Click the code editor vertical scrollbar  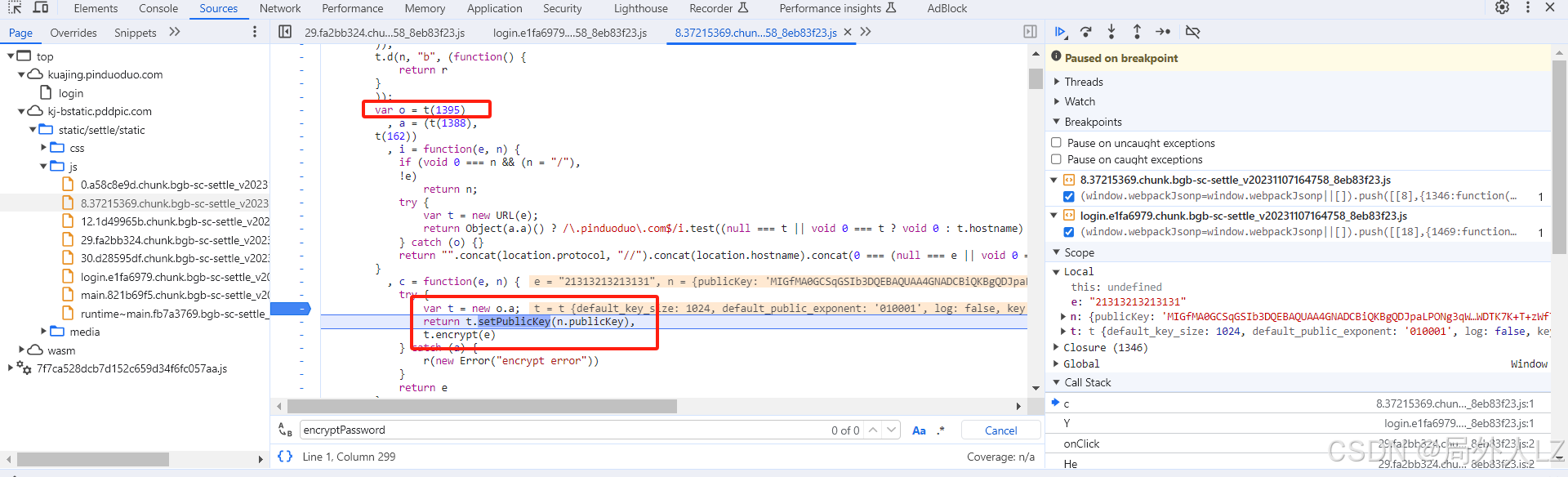pyautogui.click(x=1036, y=78)
